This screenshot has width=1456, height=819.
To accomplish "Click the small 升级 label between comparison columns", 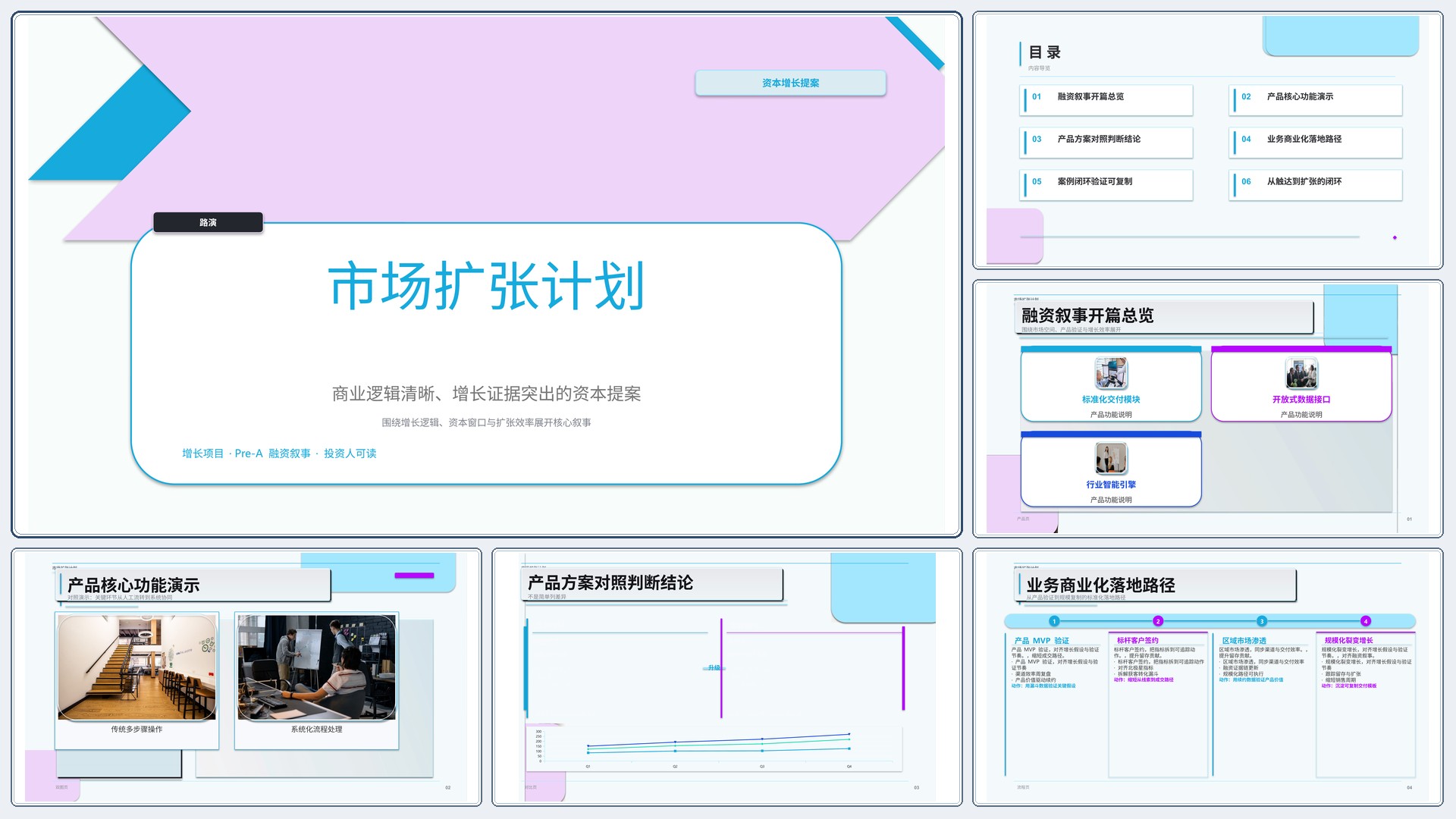I will 714,668.
